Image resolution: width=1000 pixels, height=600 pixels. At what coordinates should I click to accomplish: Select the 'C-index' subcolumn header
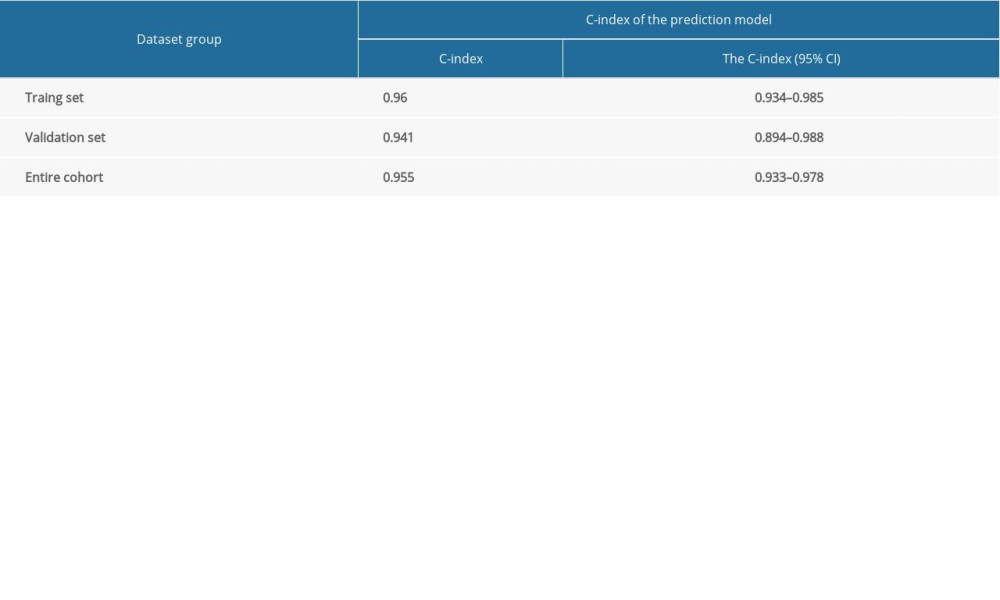(x=460, y=58)
